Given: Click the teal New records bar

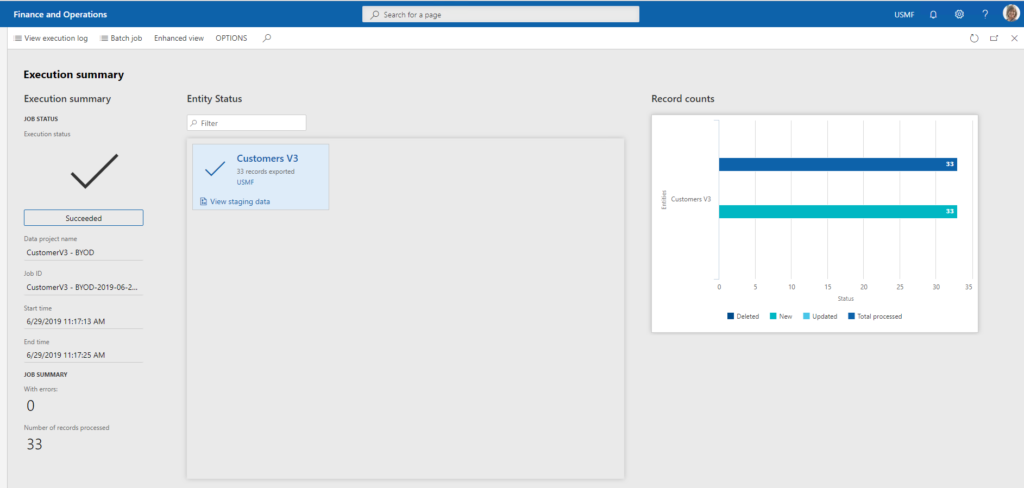Looking at the screenshot, I should tap(838, 212).
